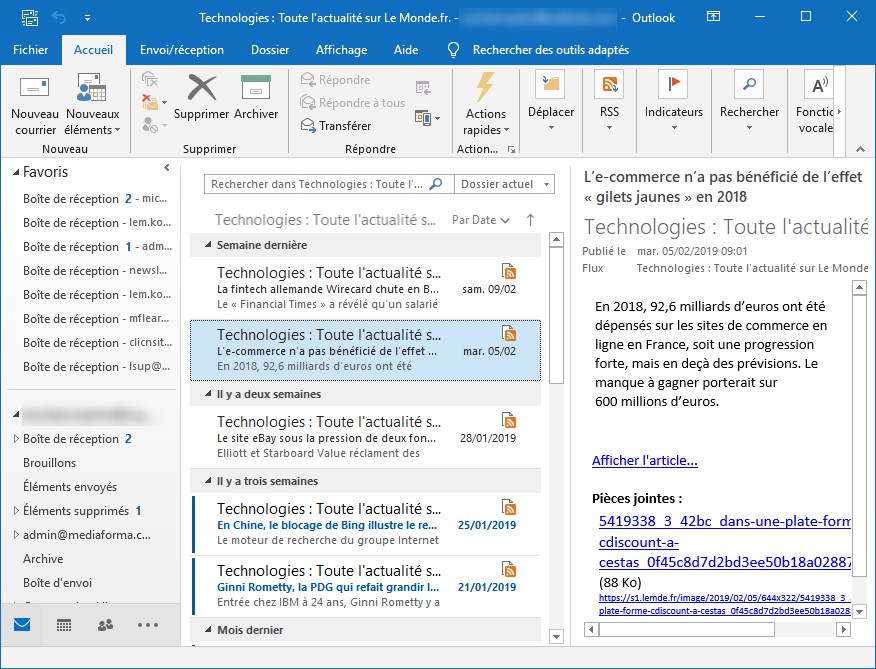
Task: Collapse the Favoris folder section
Action: pos(16,172)
